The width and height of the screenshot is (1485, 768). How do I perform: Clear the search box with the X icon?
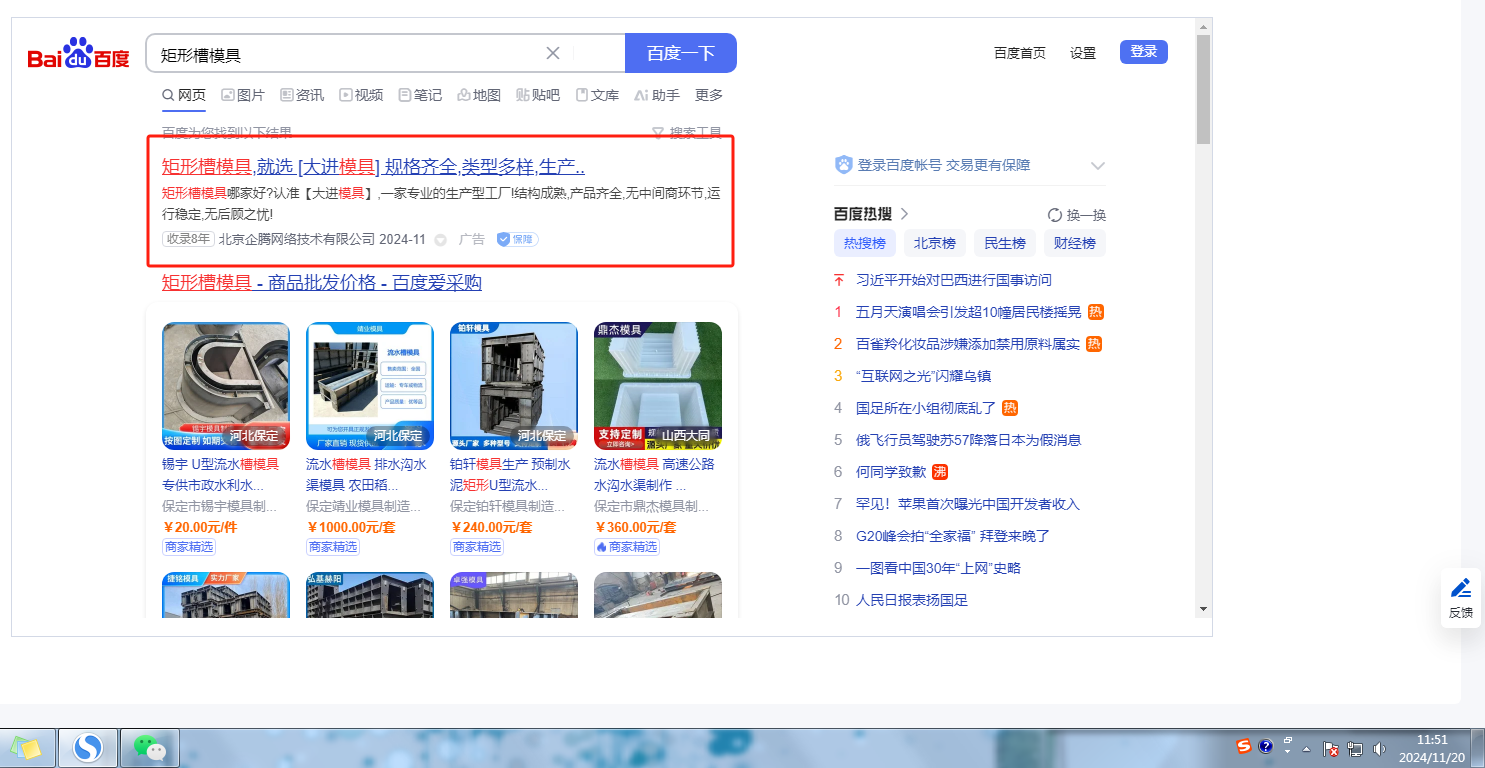(x=553, y=53)
